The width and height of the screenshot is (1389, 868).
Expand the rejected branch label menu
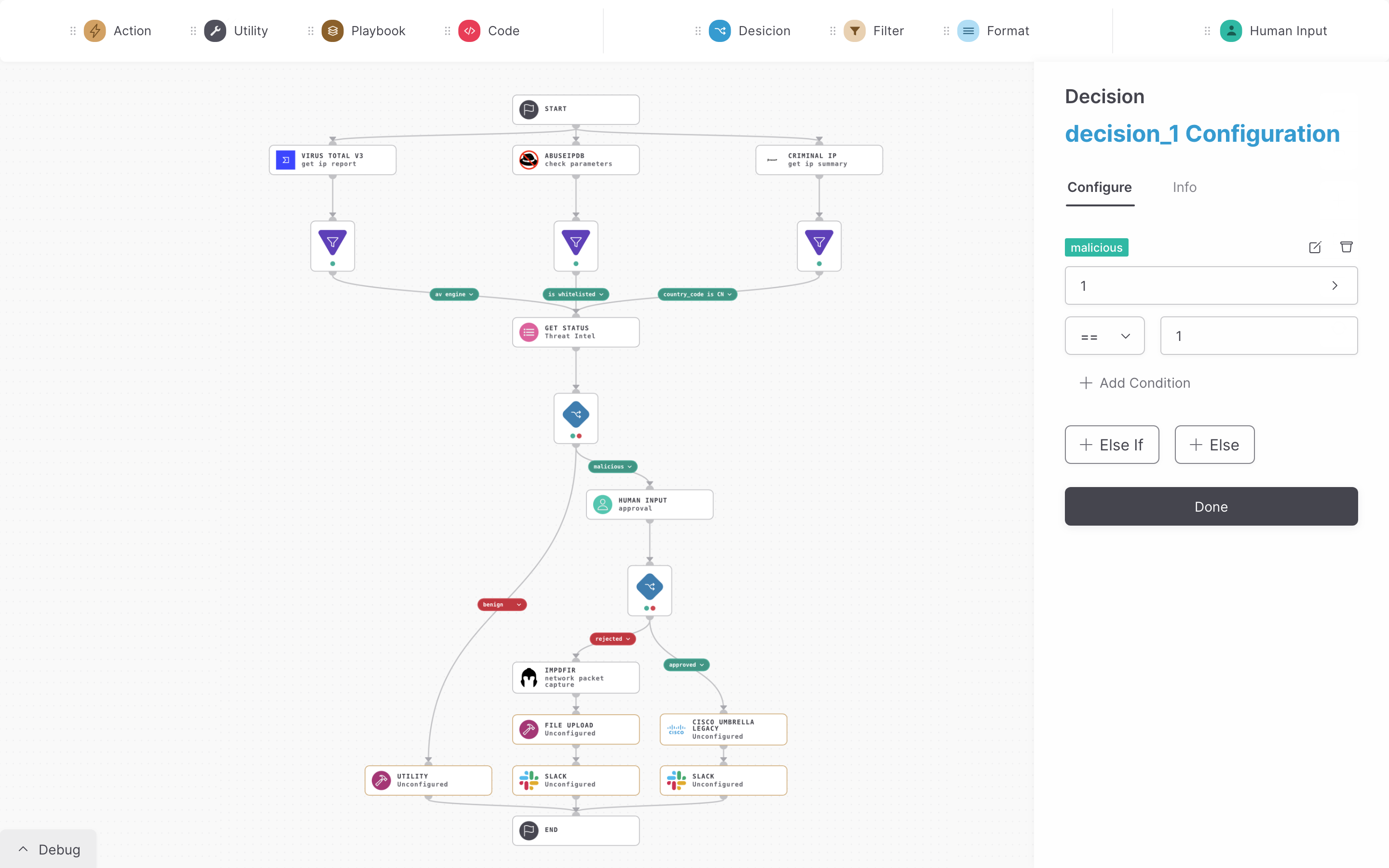[x=628, y=639]
